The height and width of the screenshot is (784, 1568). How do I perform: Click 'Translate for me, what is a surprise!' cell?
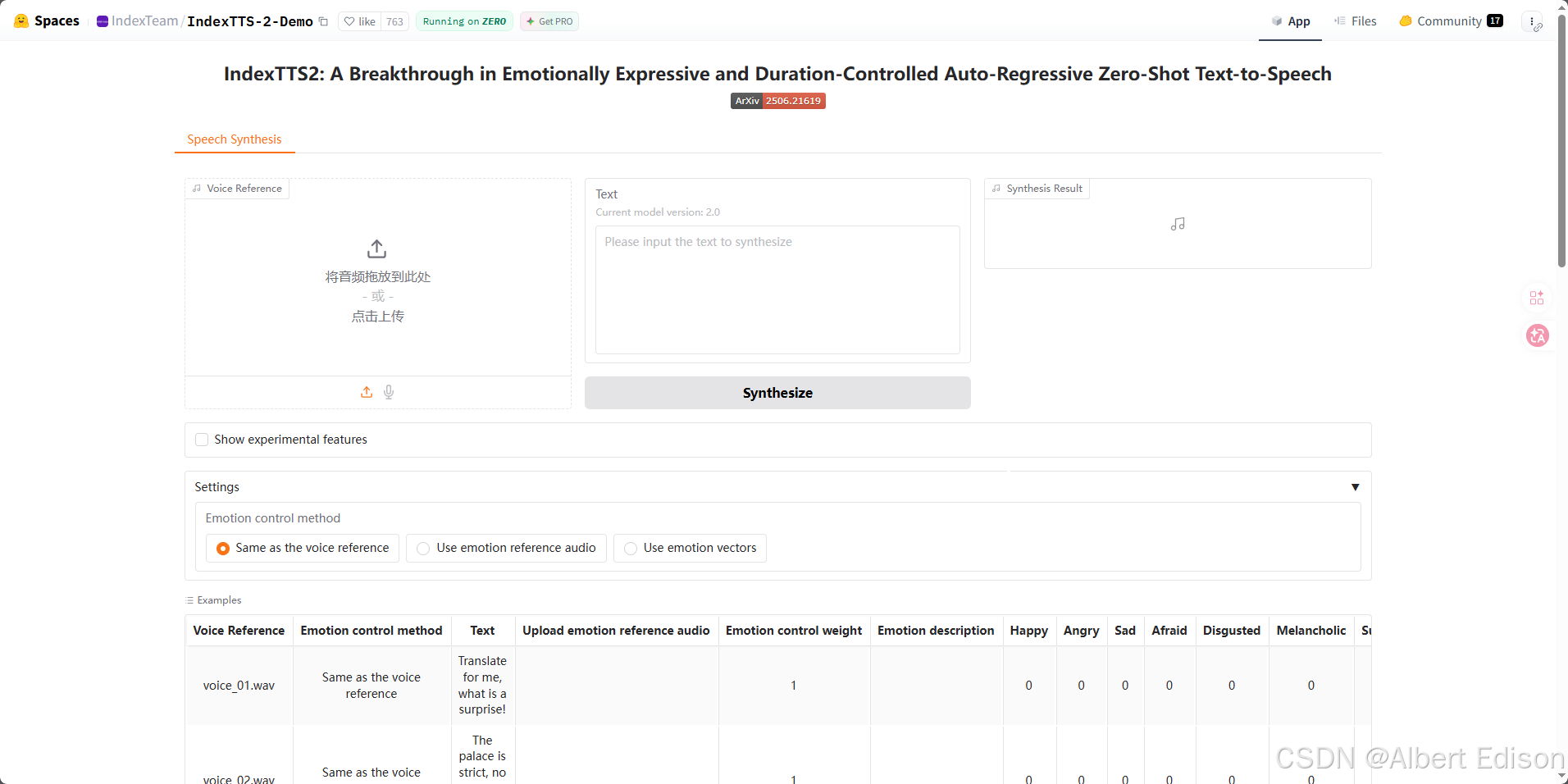pos(482,686)
